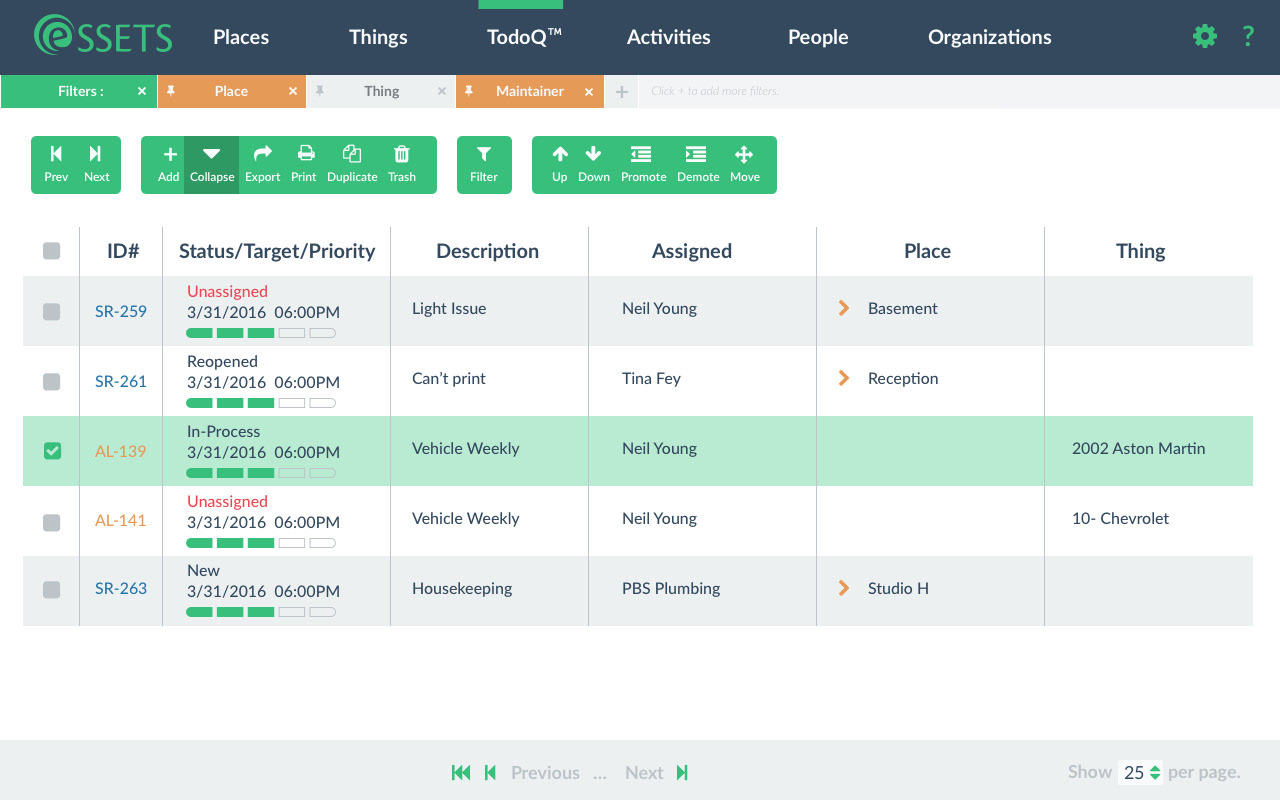This screenshot has width=1280, height=800.
Task: Collapse rows with the Collapse button
Action: point(212,164)
